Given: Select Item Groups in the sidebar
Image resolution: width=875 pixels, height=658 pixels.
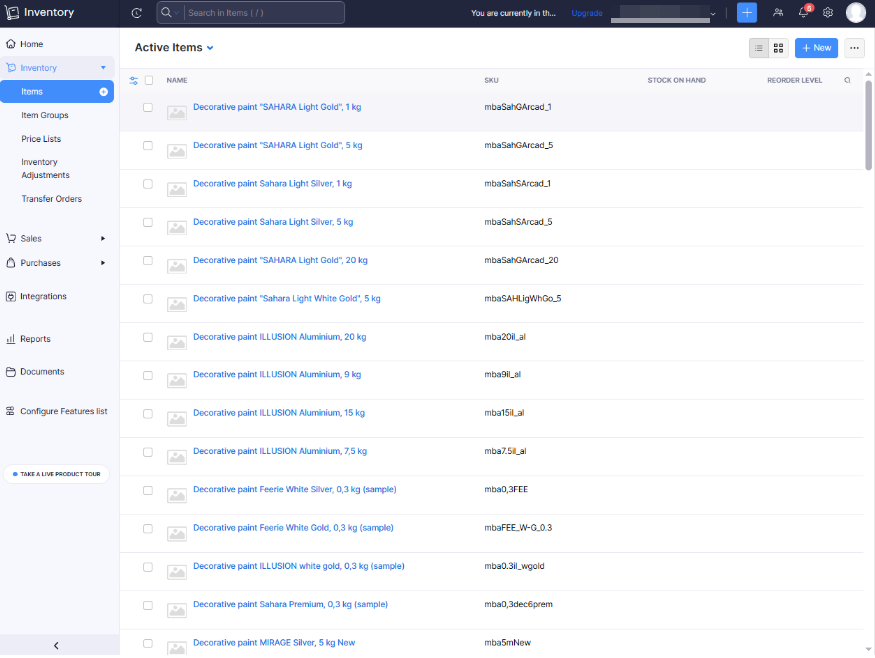Looking at the screenshot, I should (47, 115).
